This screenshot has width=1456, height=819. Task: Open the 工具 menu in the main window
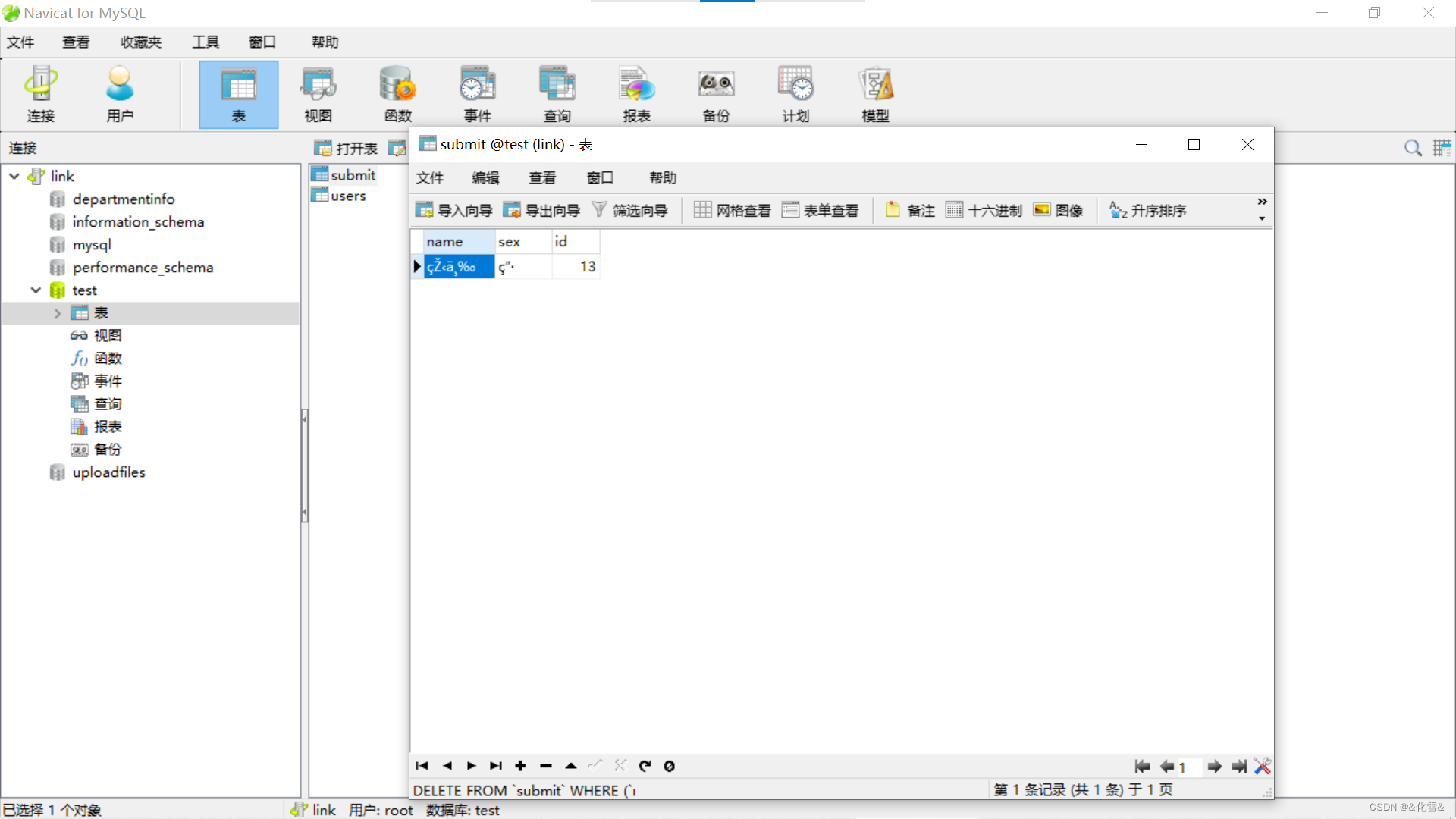[x=204, y=42]
